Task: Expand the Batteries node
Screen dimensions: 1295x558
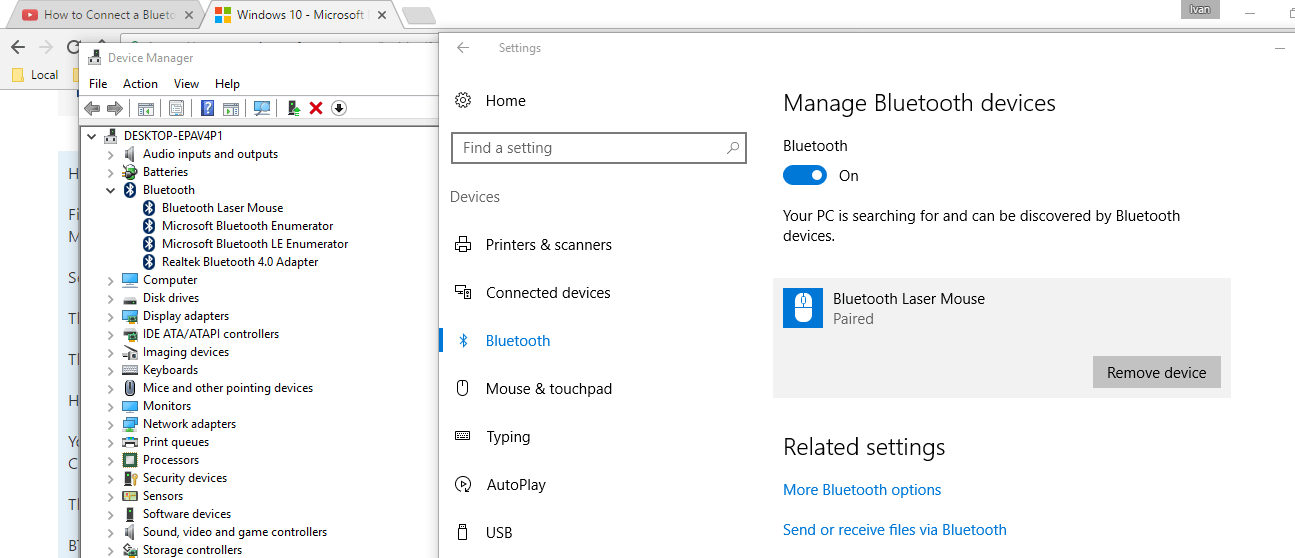Action: click(111, 172)
